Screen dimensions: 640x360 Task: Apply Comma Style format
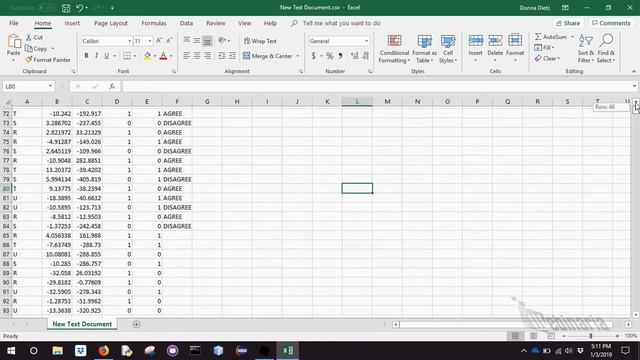point(340,56)
